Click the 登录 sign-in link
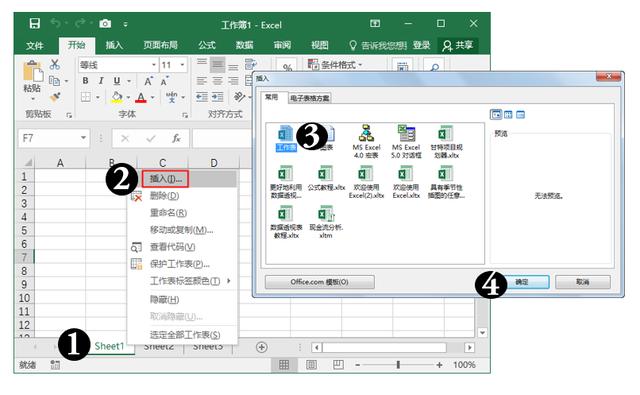640x395 pixels. pos(421,45)
